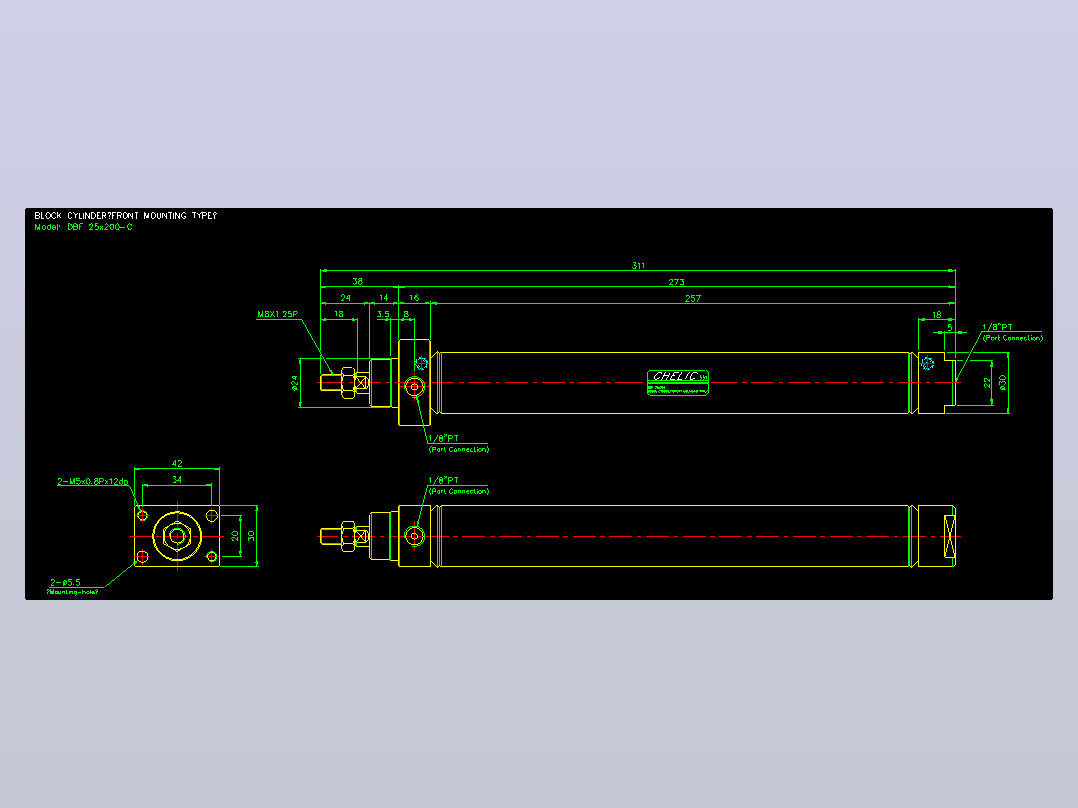This screenshot has width=1078, height=808.
Task: Click the 2-ø5.5 hole callout
Action: [x=65, y=582]
